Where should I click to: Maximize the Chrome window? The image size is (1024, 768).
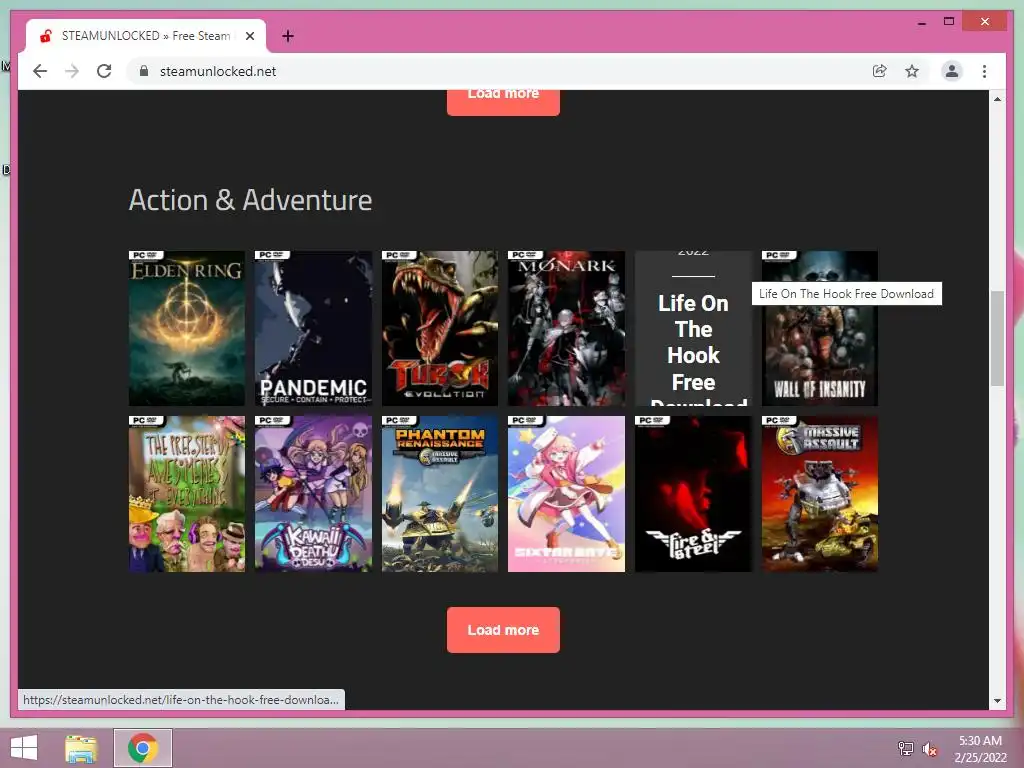pyautogui.click(x=949, y=22)
